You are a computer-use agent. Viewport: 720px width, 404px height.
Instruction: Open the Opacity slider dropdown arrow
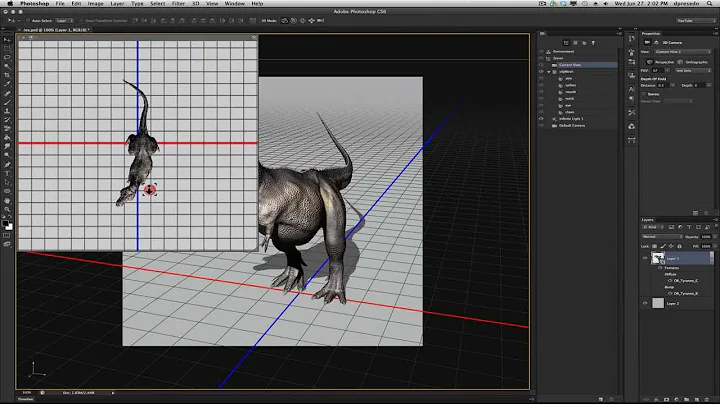[715, 237]
